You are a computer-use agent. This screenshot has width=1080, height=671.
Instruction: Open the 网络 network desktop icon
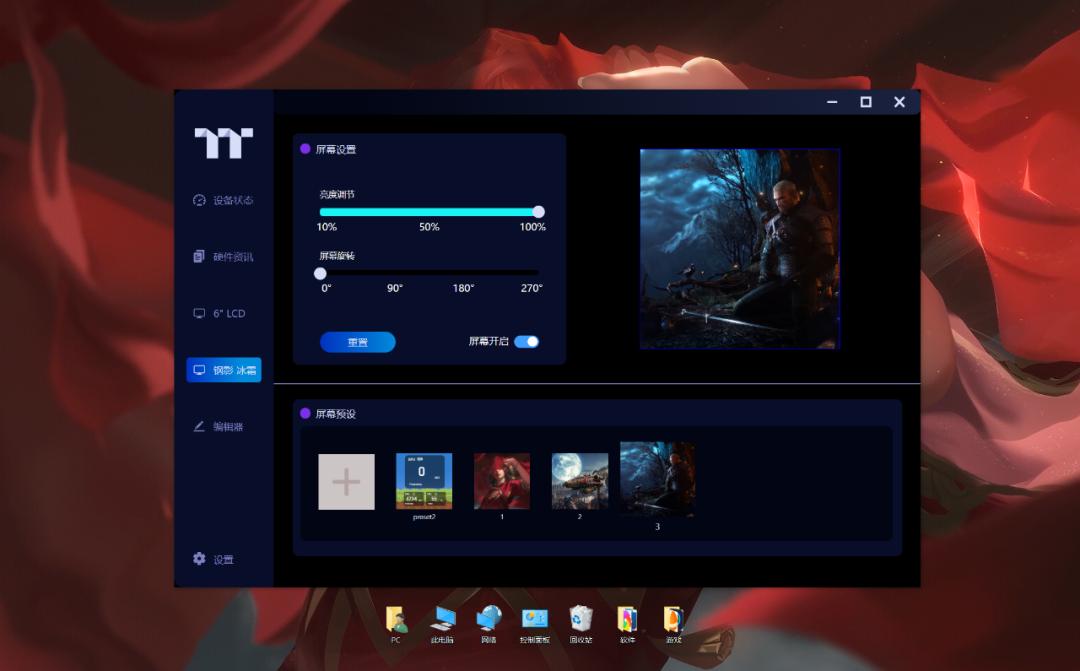489,625
